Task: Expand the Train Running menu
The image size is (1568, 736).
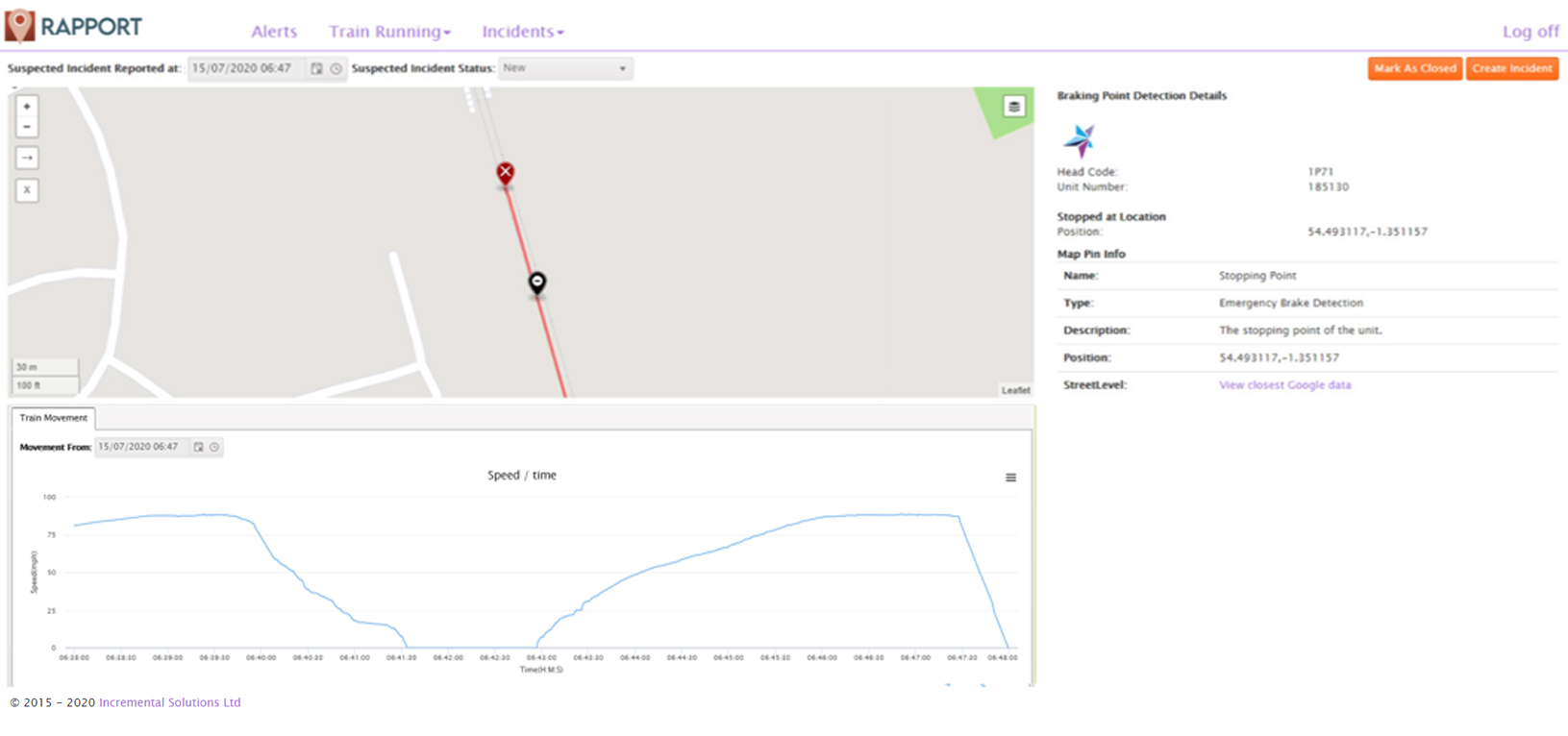Action: pyautogui.click(x=389, y=32)
